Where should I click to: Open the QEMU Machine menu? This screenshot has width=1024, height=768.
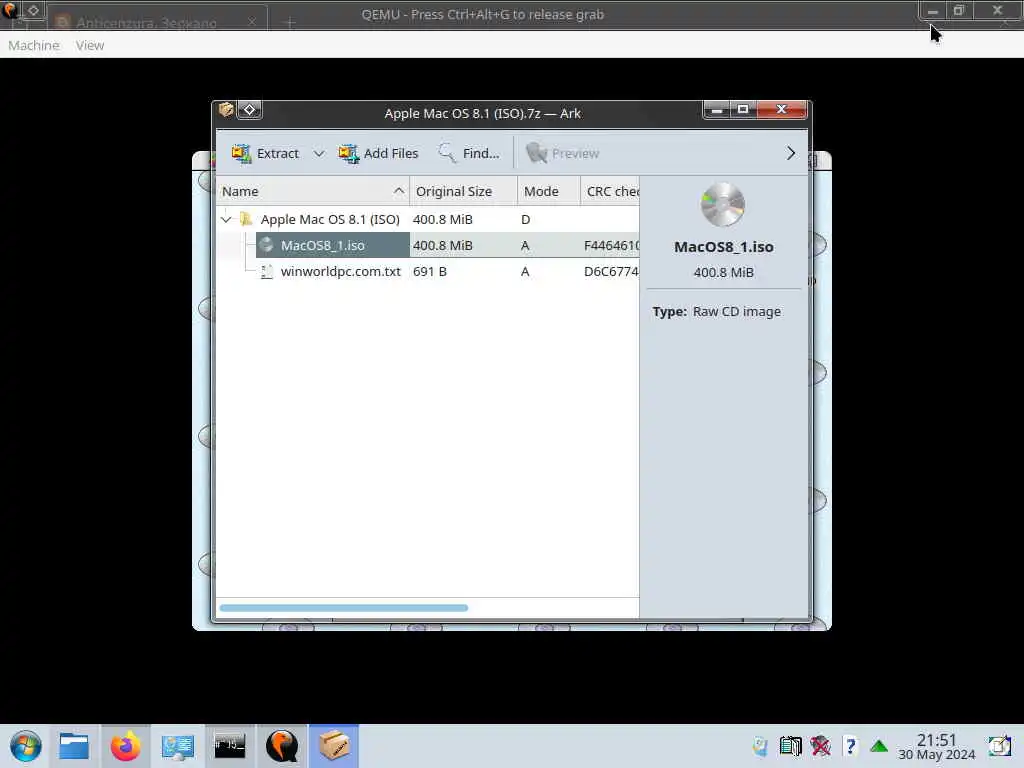[x=34, y=45]
